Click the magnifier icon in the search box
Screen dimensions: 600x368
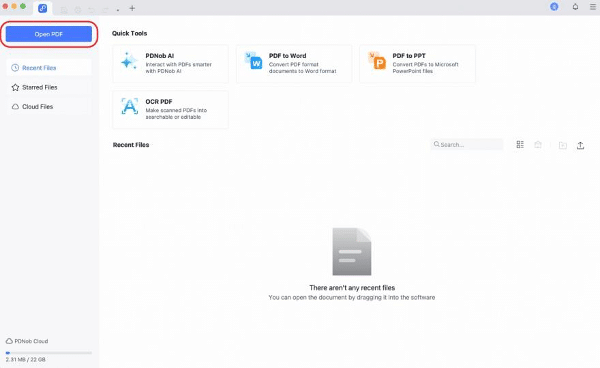pyautogui.click(x=436, y=144)
